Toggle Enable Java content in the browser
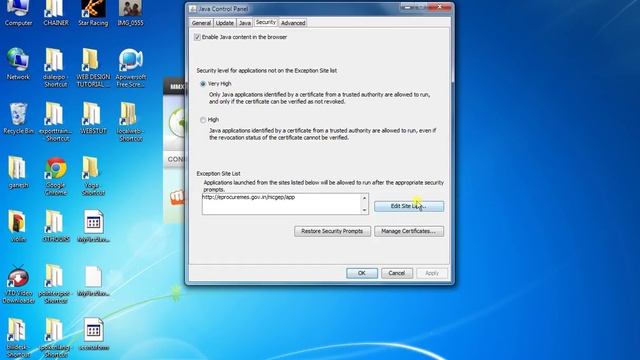This screenshot has width=640, height=360. [x=197, y=37]
